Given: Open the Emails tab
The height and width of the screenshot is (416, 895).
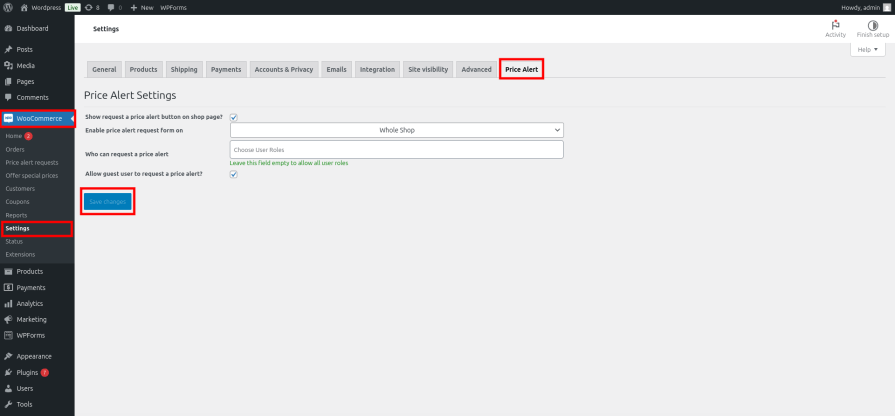Looking at the screenshot, I should click(336, 70).
